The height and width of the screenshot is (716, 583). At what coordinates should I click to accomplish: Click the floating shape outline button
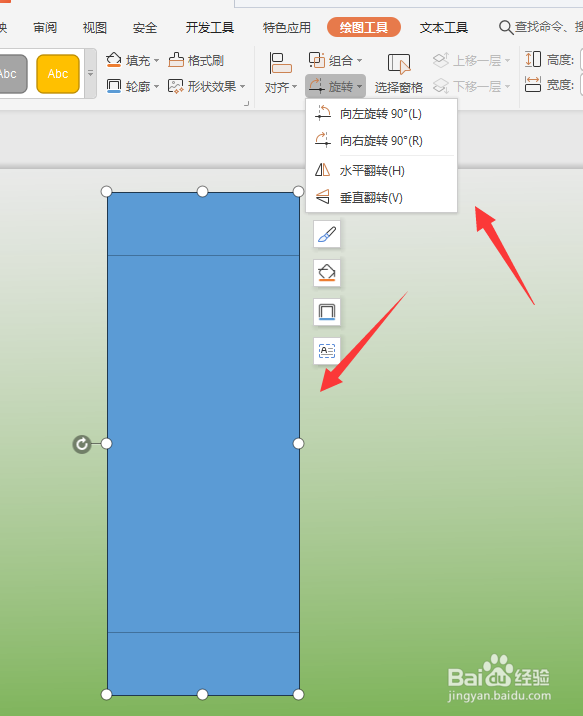[x=327, y=312]
